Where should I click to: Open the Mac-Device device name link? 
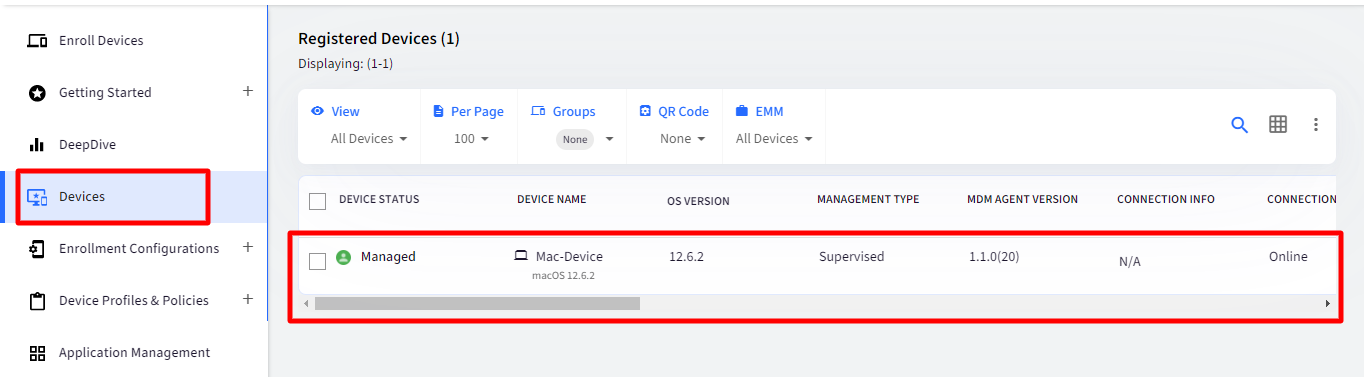(x=569, y=257)
